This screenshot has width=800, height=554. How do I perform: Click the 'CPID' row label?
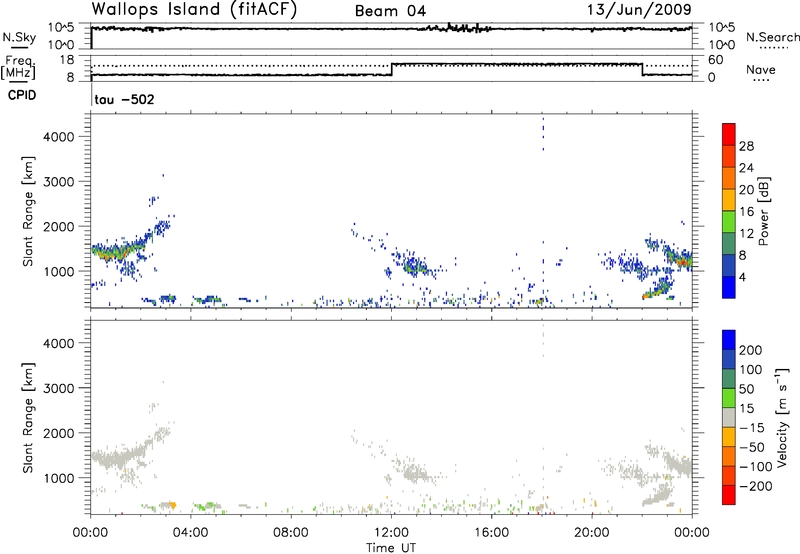click(22, 95)
